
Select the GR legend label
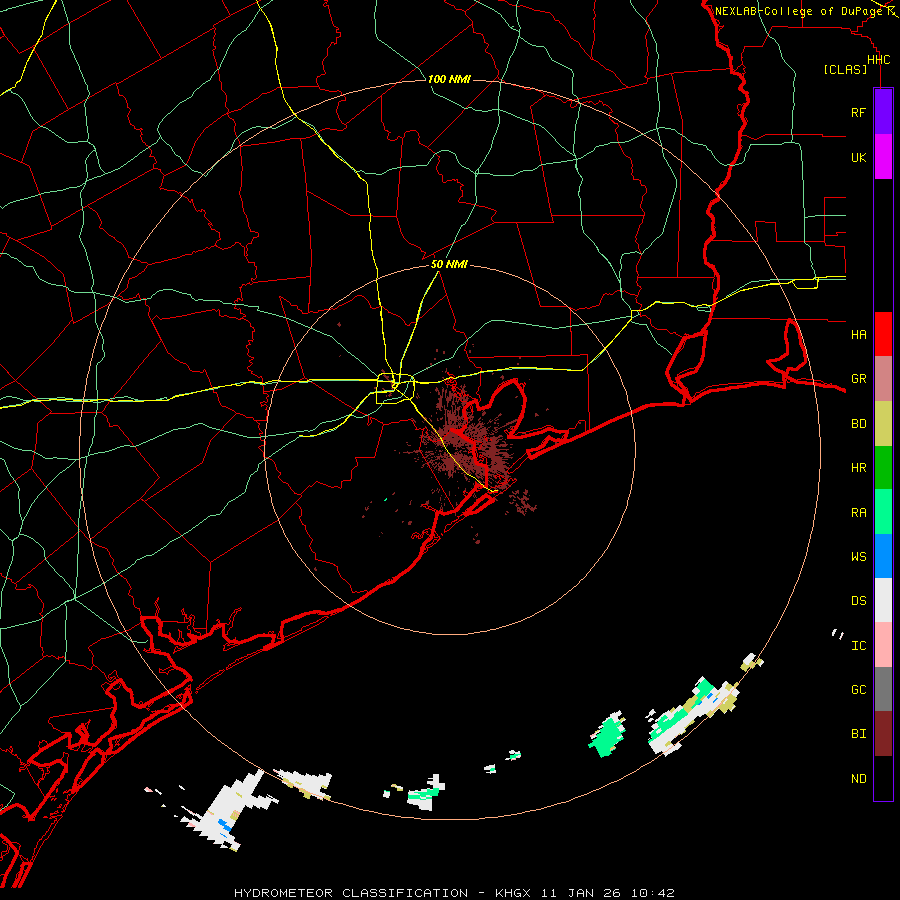[x=858, y=379]
